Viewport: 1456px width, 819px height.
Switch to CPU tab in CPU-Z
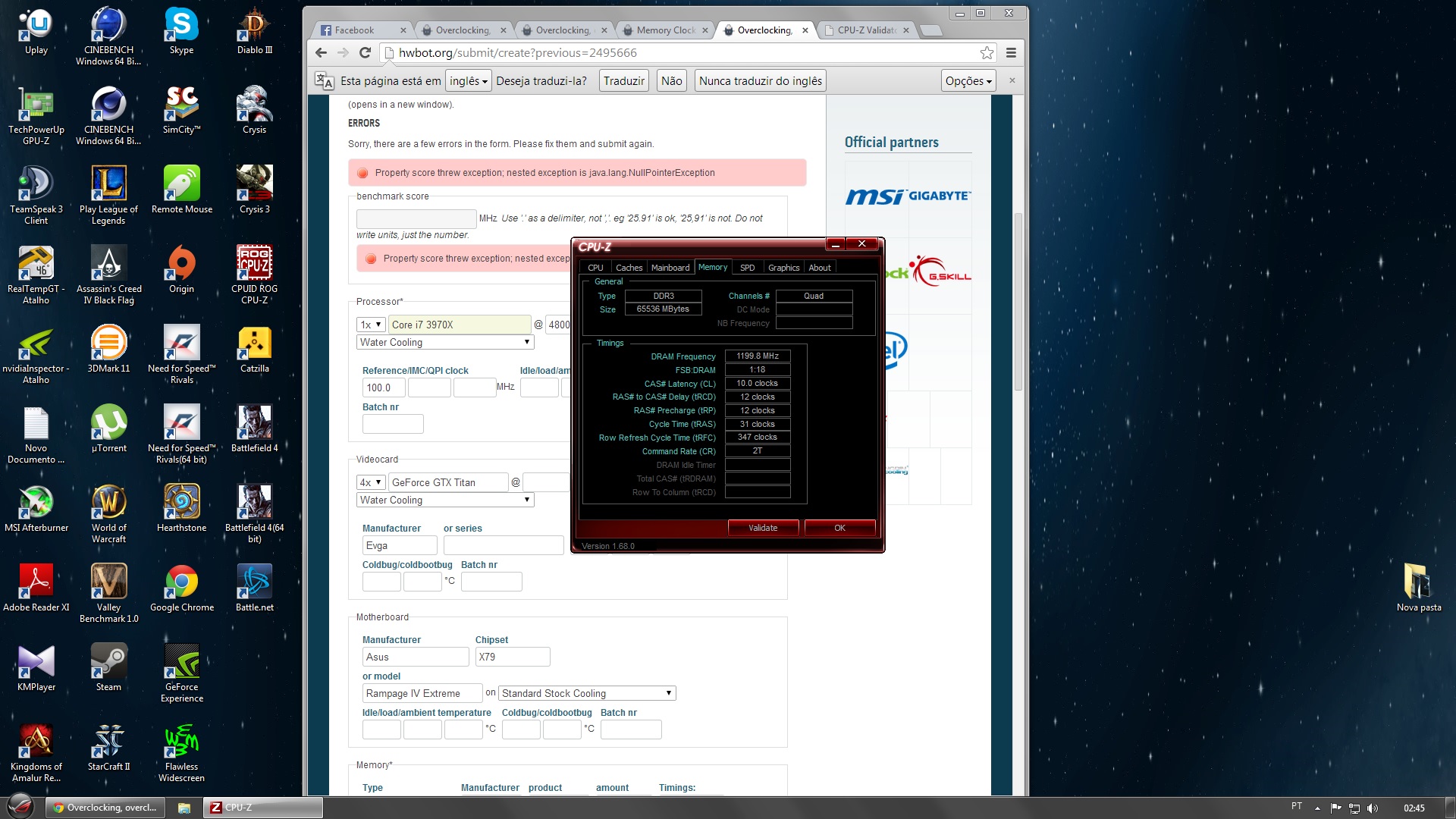[x=595, y=268]
